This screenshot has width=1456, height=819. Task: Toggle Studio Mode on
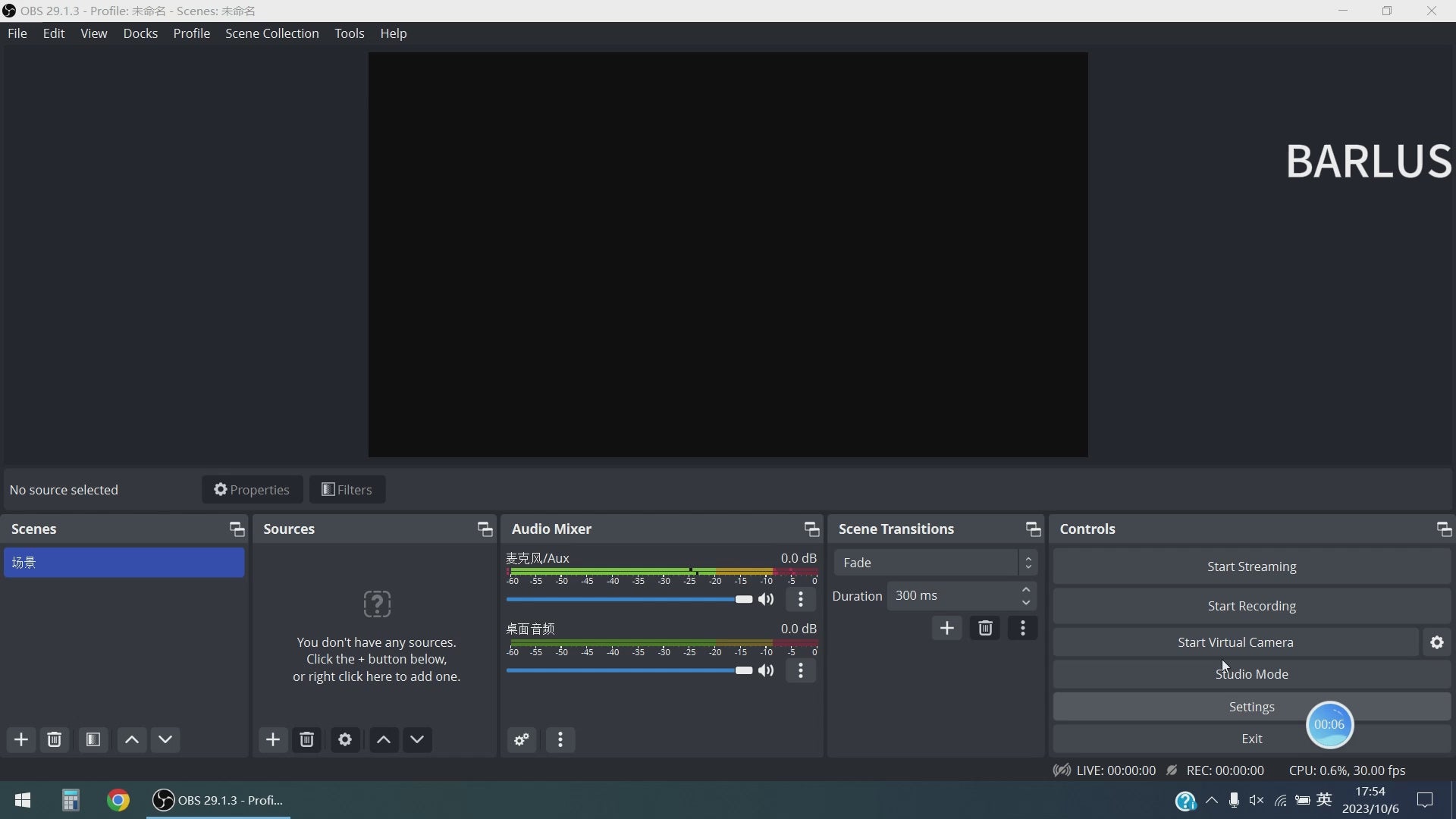[x=1251, y=673]
